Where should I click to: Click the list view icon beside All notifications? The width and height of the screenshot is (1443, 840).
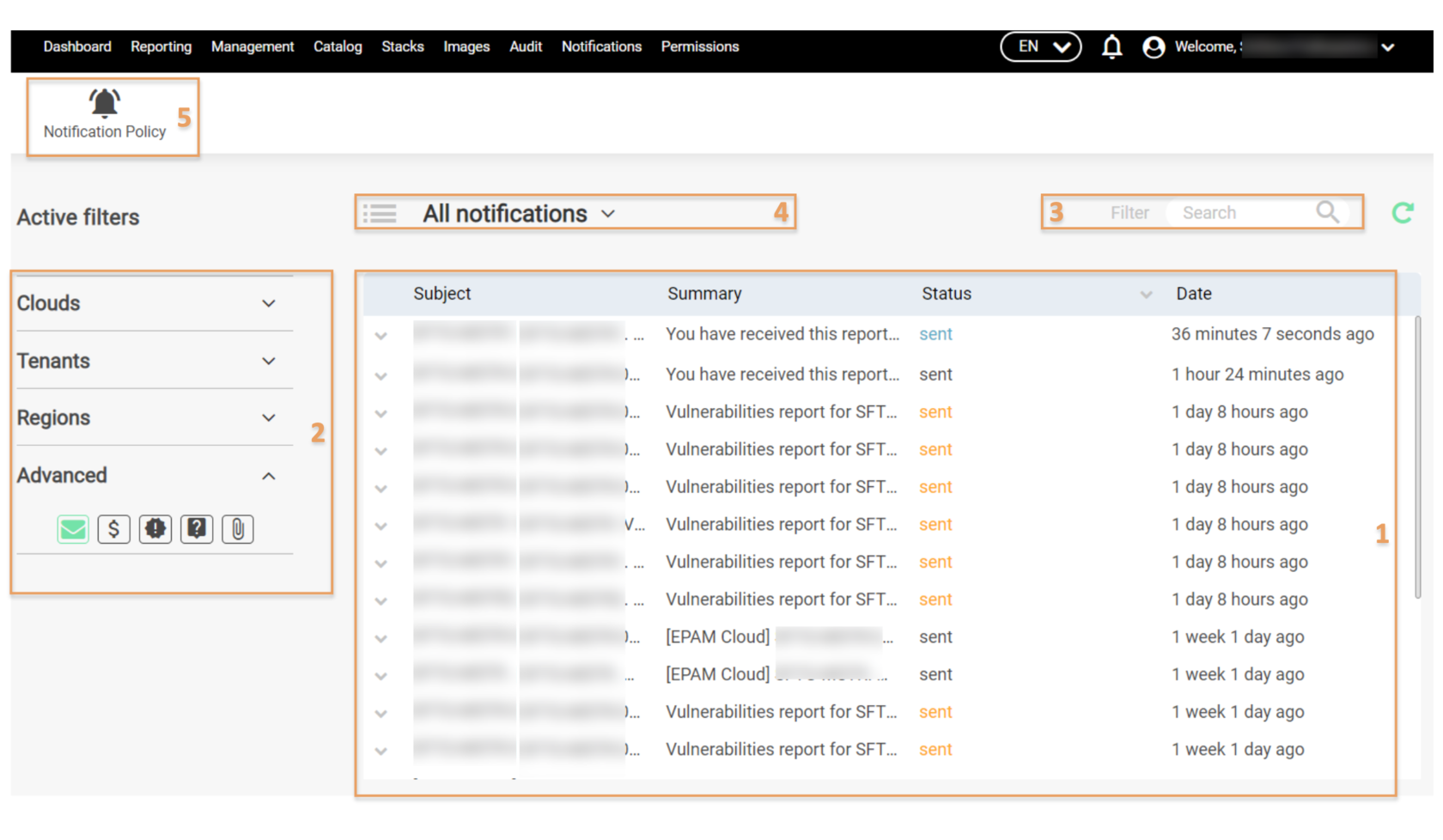click(380, 214)
